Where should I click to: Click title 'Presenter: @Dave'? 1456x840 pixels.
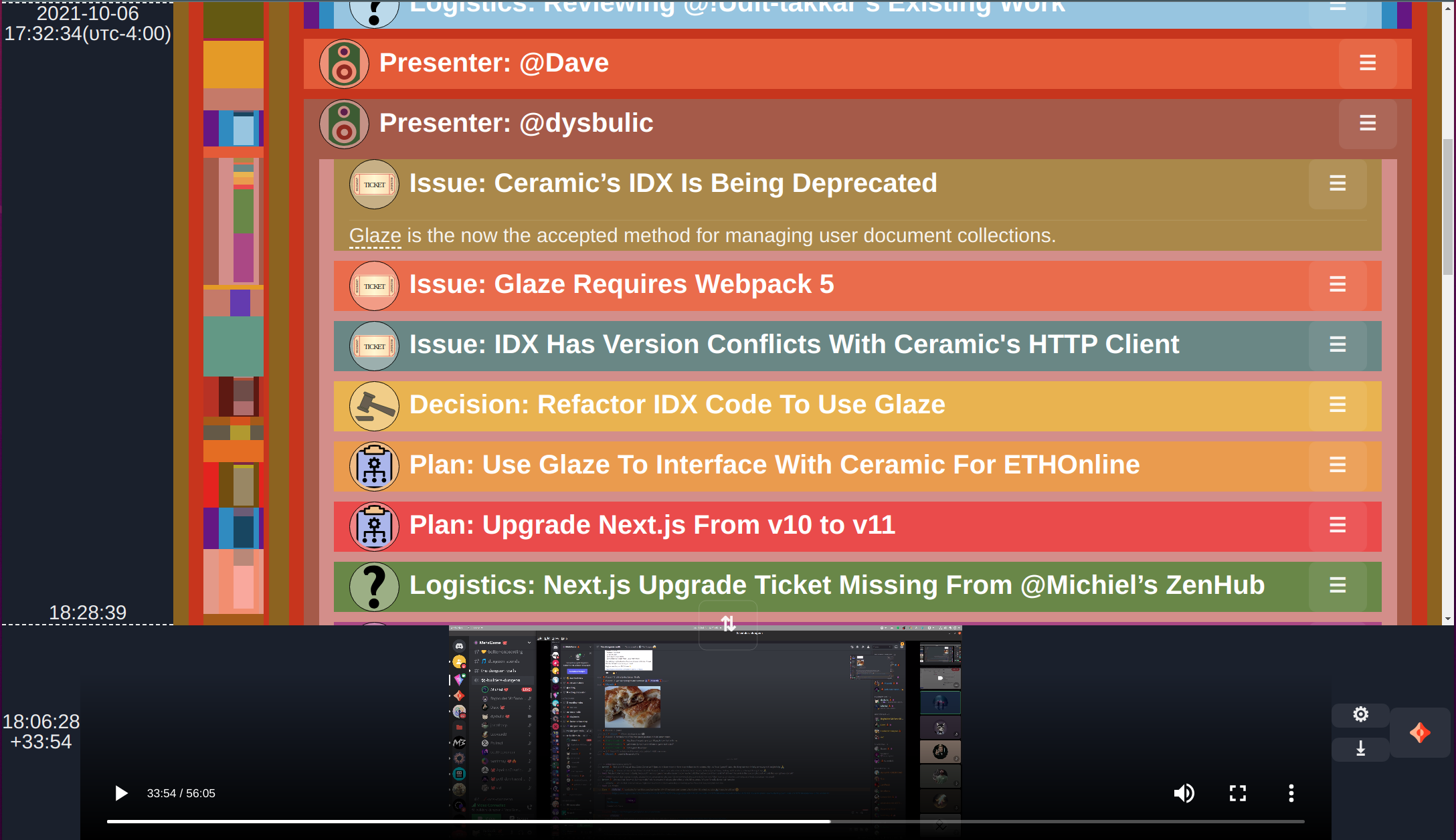pos(494,63)
